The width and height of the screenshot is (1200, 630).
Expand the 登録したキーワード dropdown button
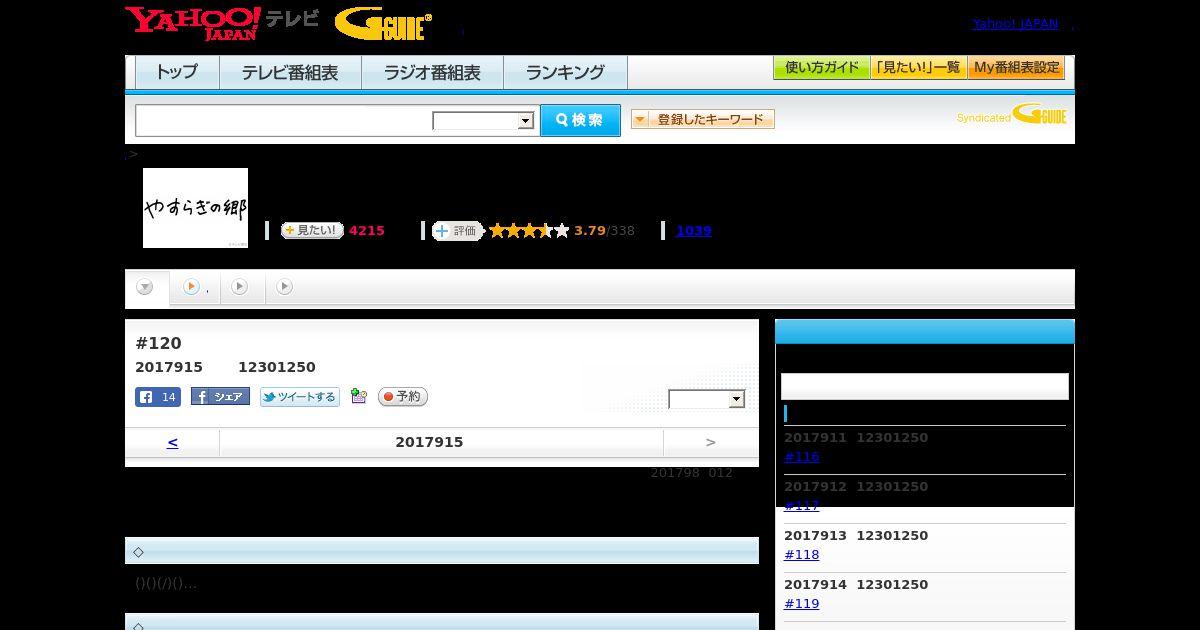pyautogui.click(x=703, y=119)
